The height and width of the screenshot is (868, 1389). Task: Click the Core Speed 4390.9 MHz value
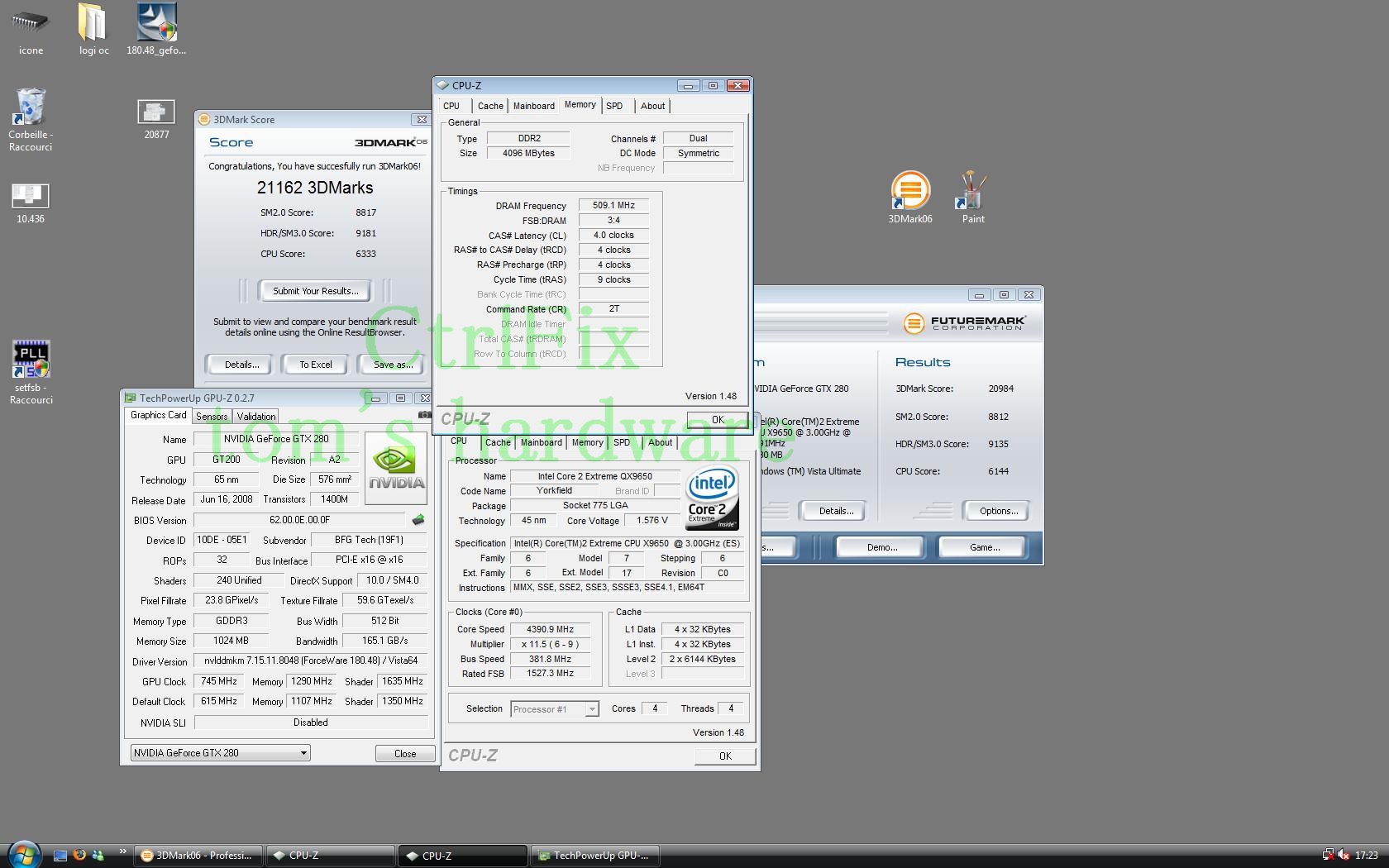(550, 629)
